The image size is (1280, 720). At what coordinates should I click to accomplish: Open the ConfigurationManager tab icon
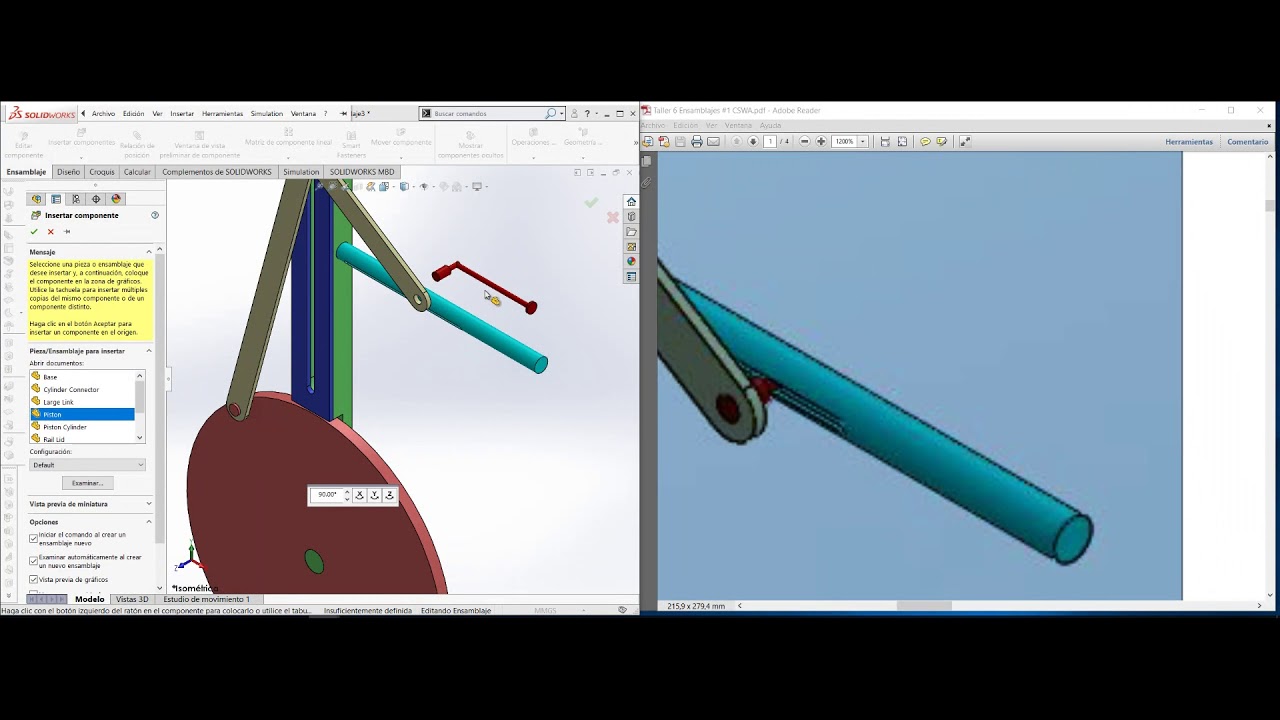pos(76,199)
